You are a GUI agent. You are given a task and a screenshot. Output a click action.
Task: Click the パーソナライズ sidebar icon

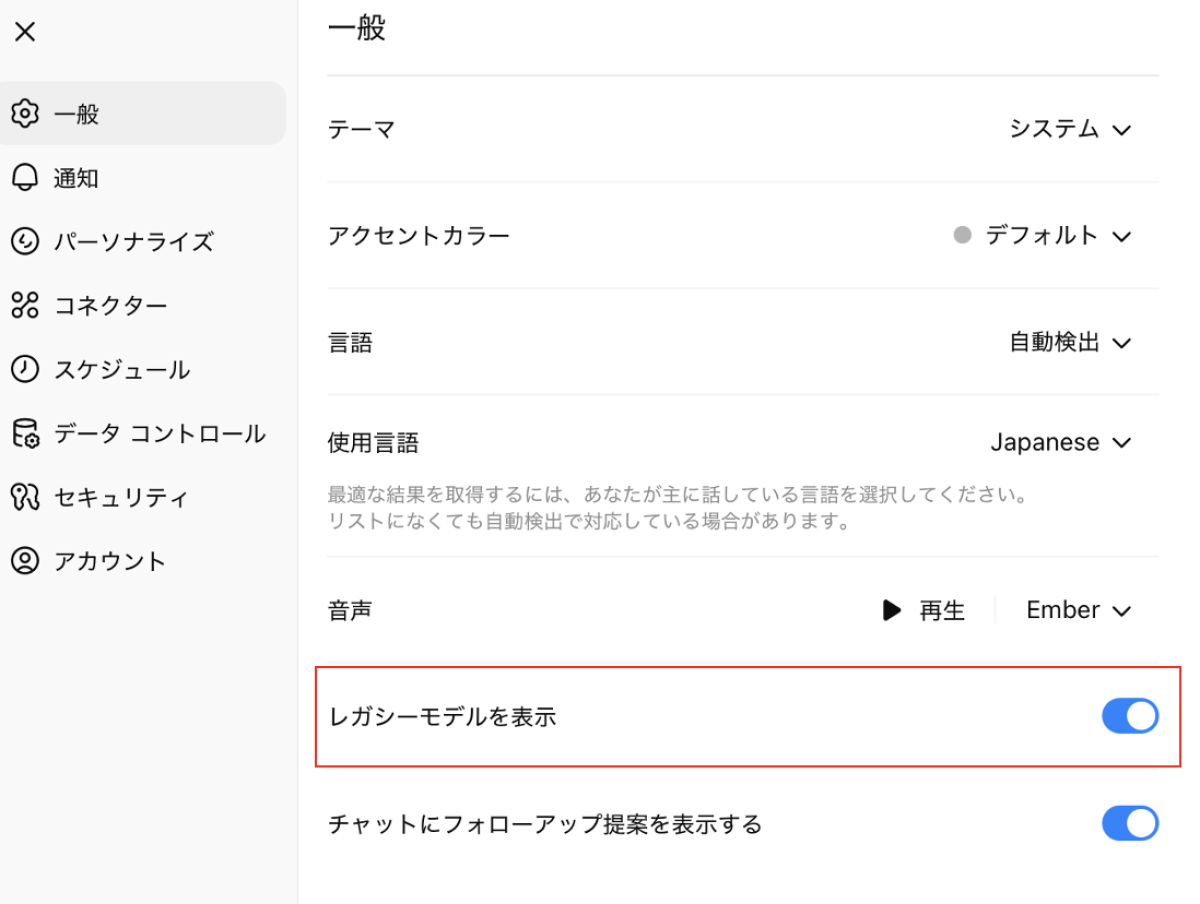25,242
